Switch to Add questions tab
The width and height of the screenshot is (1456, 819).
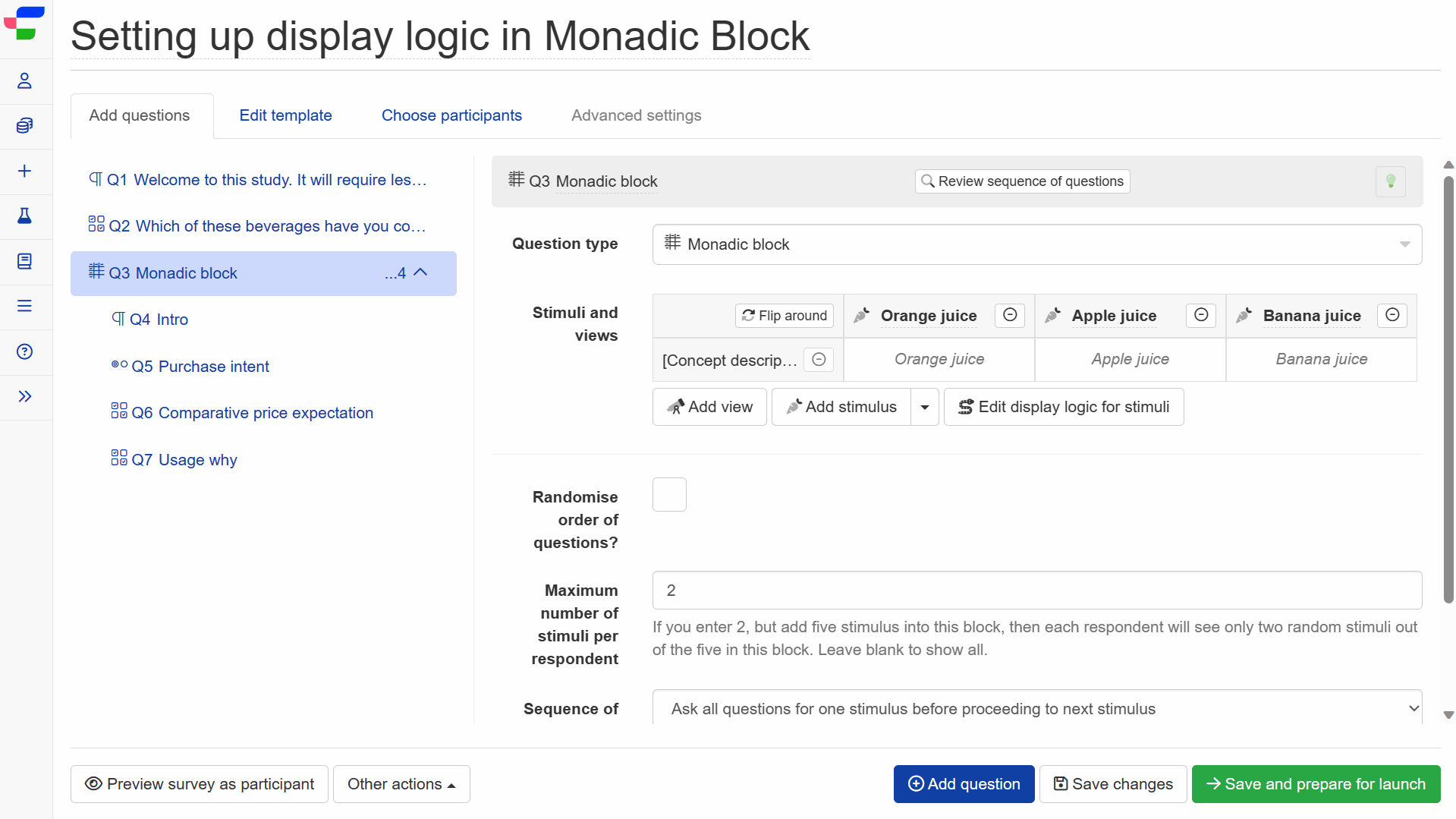click(x=140, y=115)
